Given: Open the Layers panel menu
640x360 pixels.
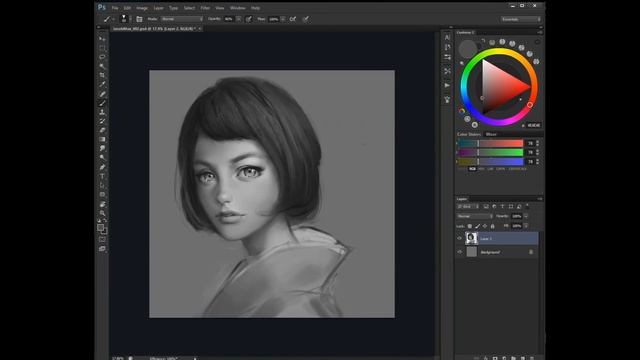Looking at the screenshot, I should click(540, 199).
